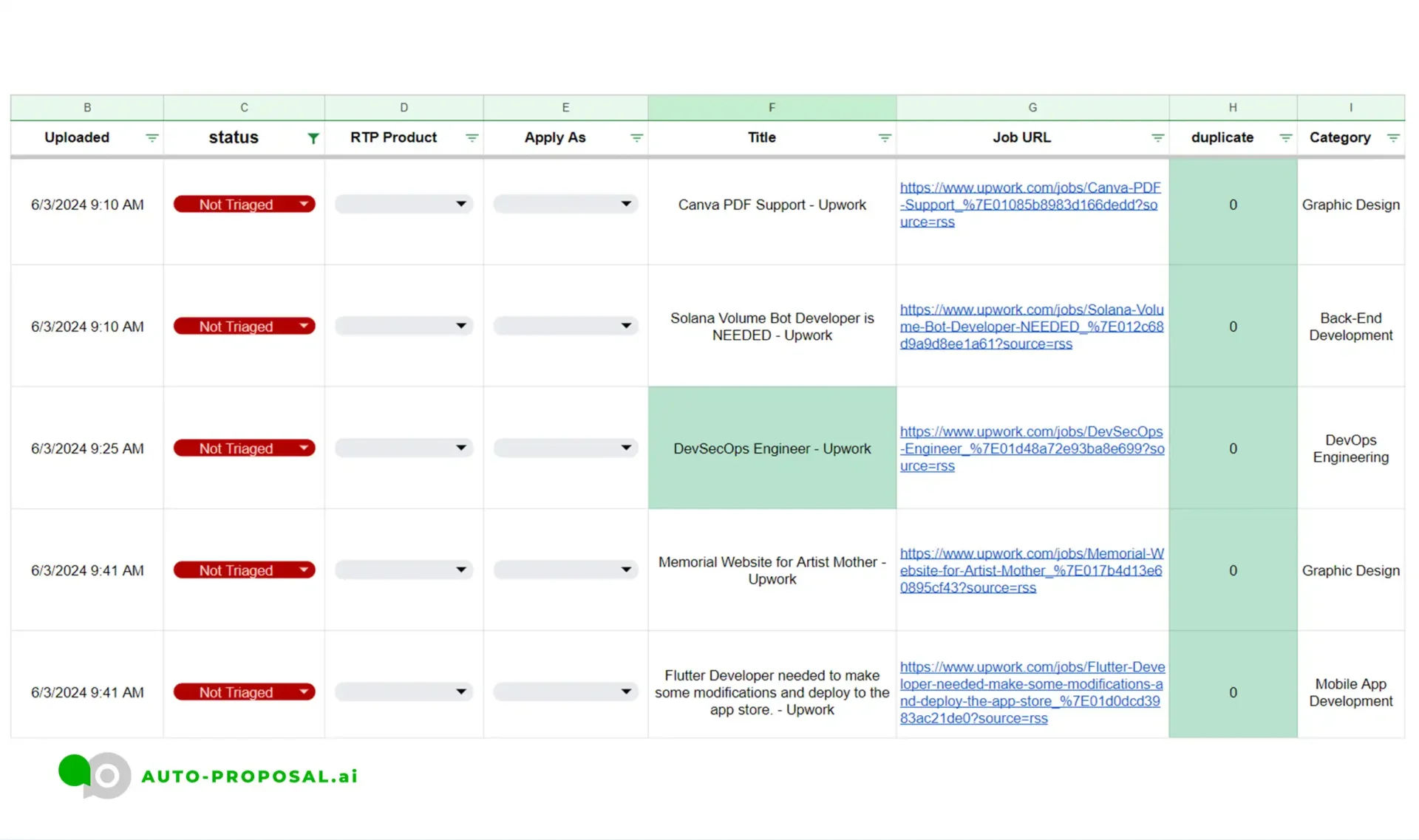Open the Job URL column filter icon
The image size is (1419, 840).
(x=1157, y=138)
